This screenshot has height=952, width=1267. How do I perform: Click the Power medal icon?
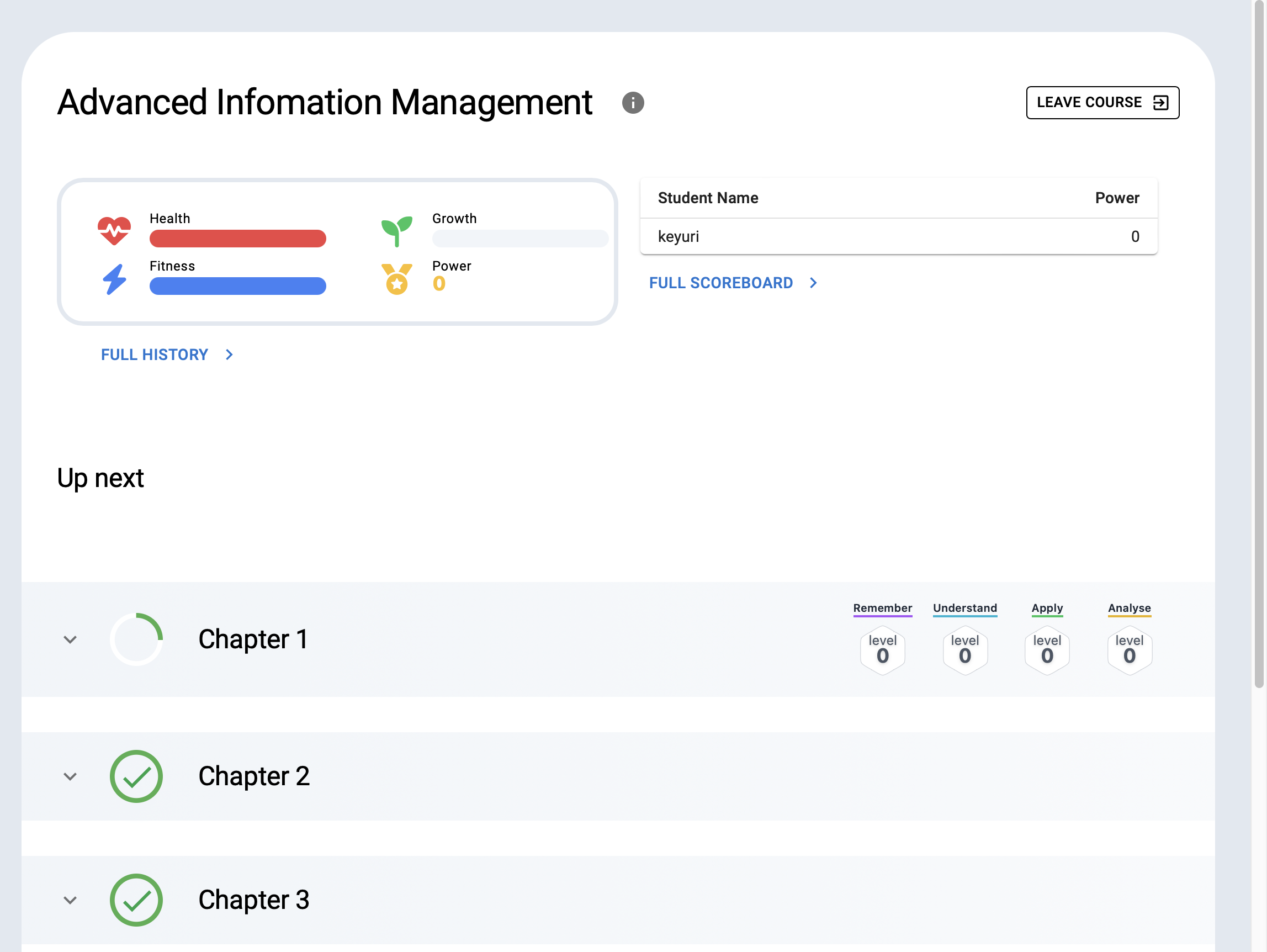tap(397, 279)
